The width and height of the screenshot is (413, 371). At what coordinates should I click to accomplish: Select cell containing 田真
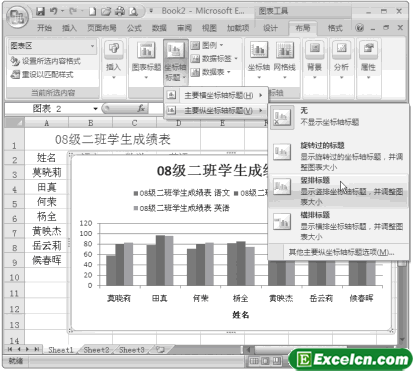pos(46,187)
